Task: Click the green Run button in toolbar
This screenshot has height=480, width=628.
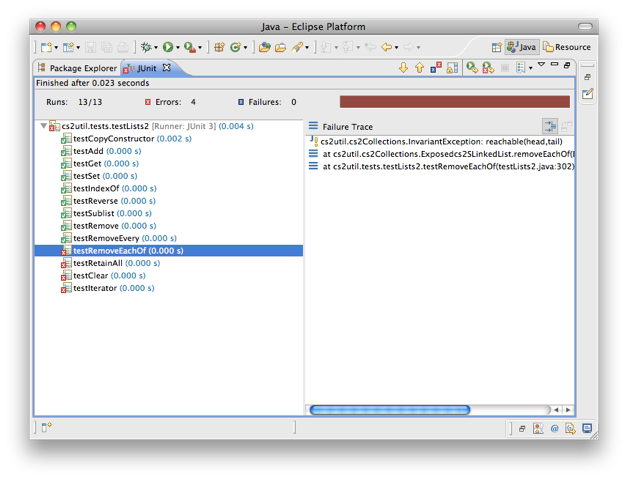Action: 168,47
